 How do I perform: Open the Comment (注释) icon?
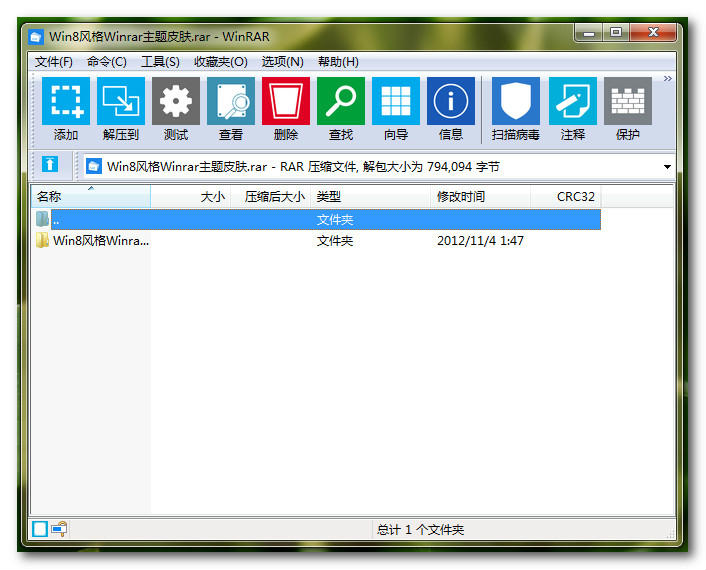tap(573, 101)
